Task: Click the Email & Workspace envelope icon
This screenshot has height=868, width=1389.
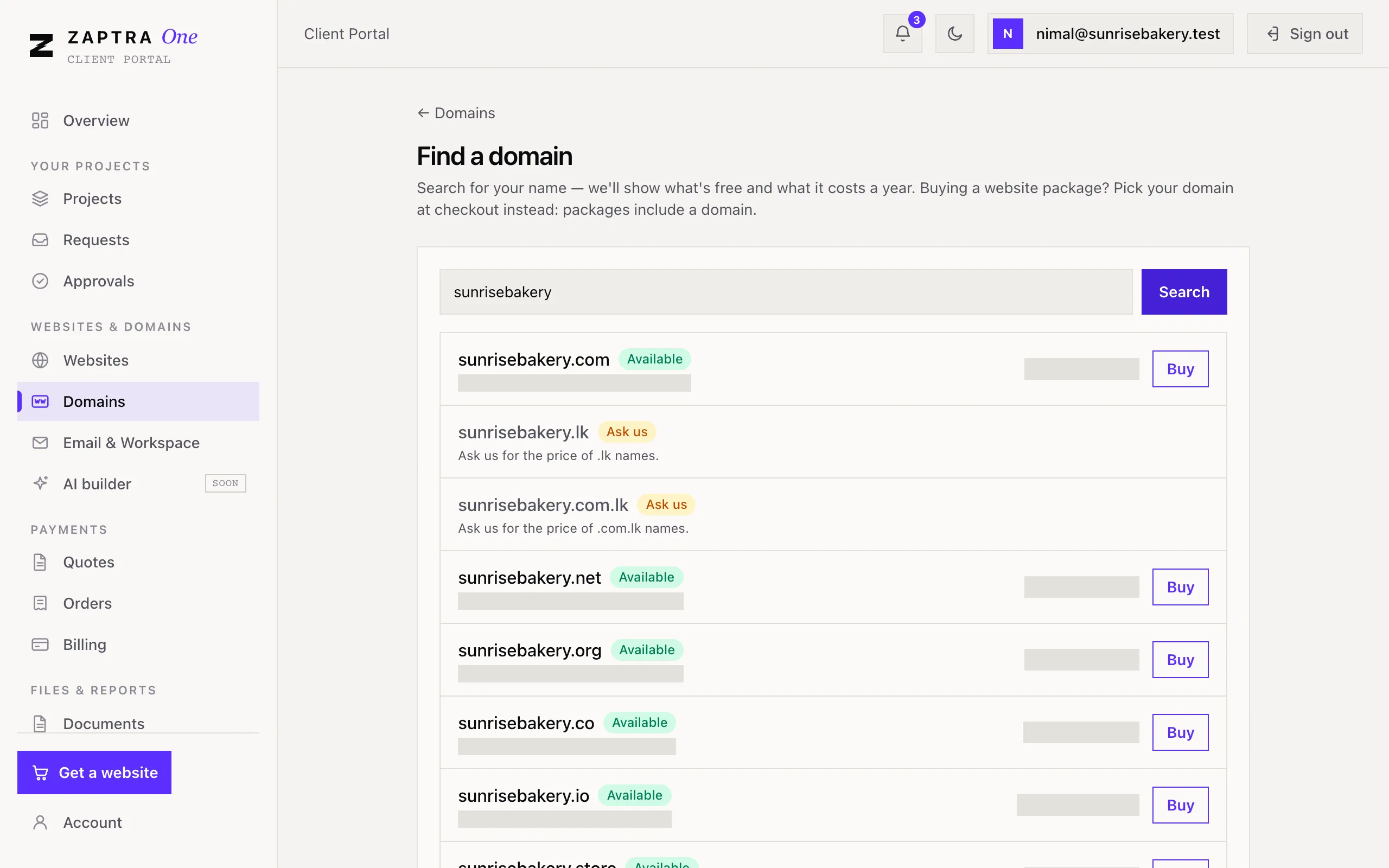Action: coord(40,443)
